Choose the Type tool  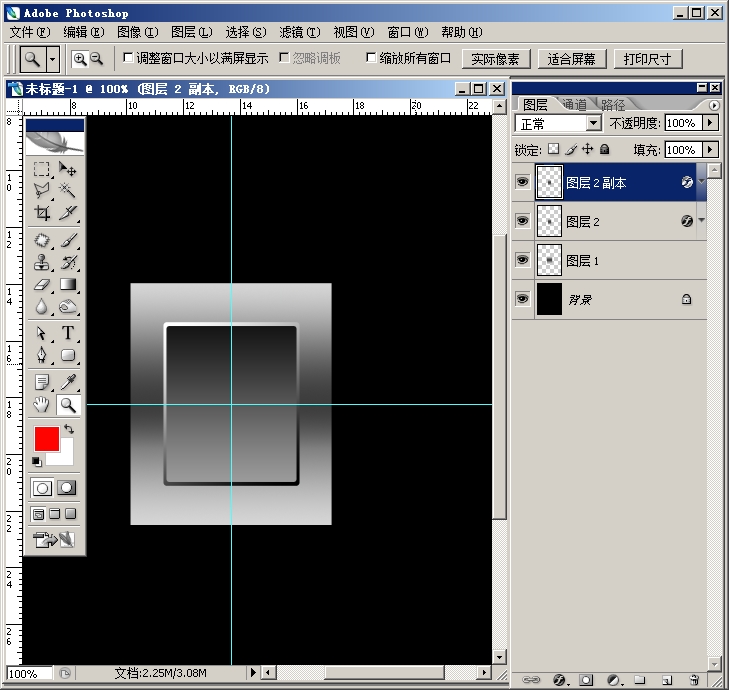click(68, 333)
